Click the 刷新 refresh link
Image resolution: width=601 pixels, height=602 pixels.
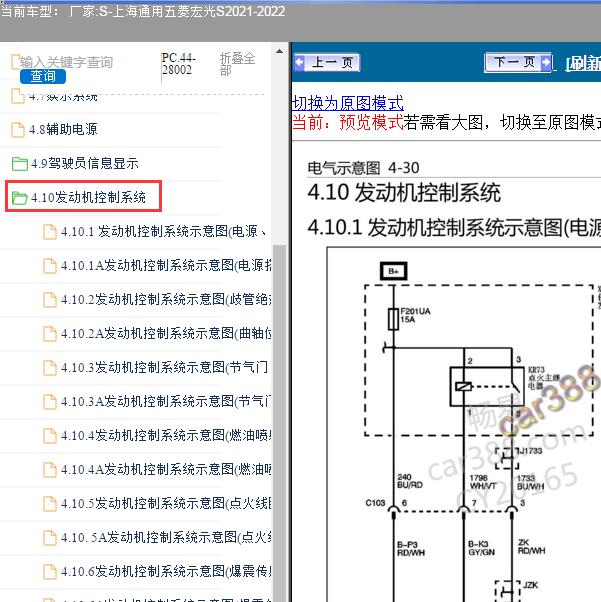coord(583,64)
